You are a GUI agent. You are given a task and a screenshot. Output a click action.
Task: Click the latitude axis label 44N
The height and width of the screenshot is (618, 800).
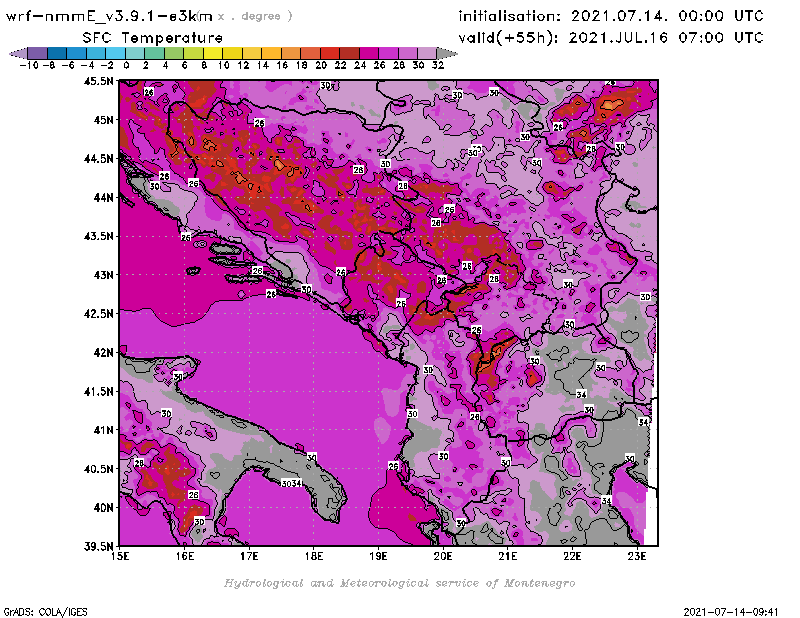[103, 197]
